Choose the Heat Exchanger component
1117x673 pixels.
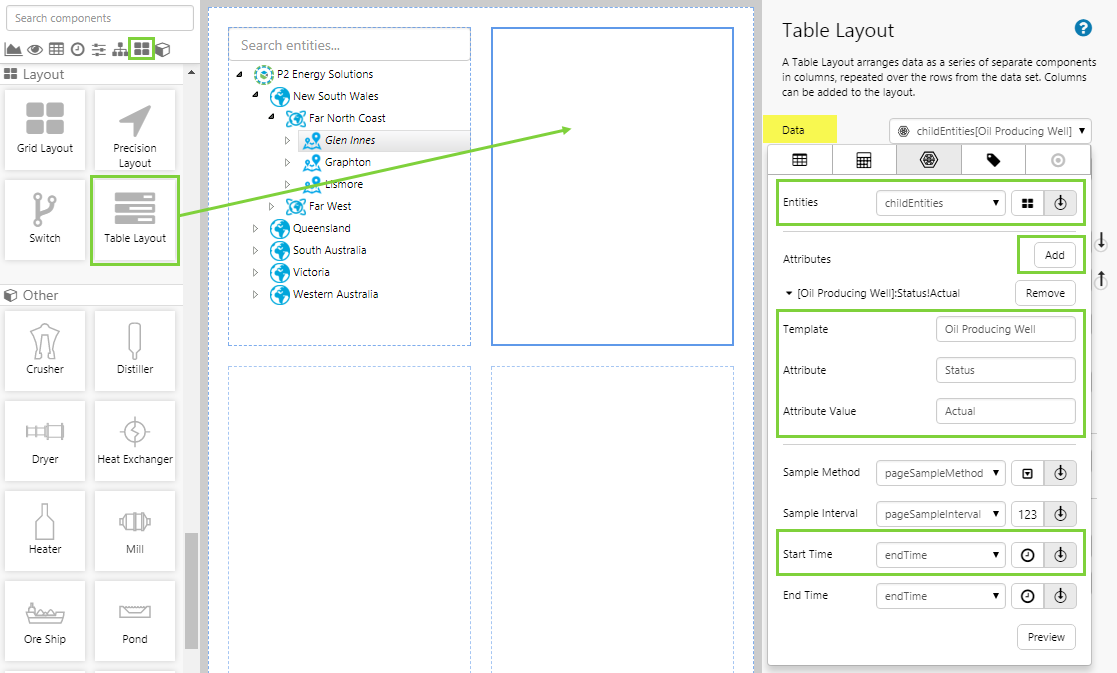click(x=135, y=440)
